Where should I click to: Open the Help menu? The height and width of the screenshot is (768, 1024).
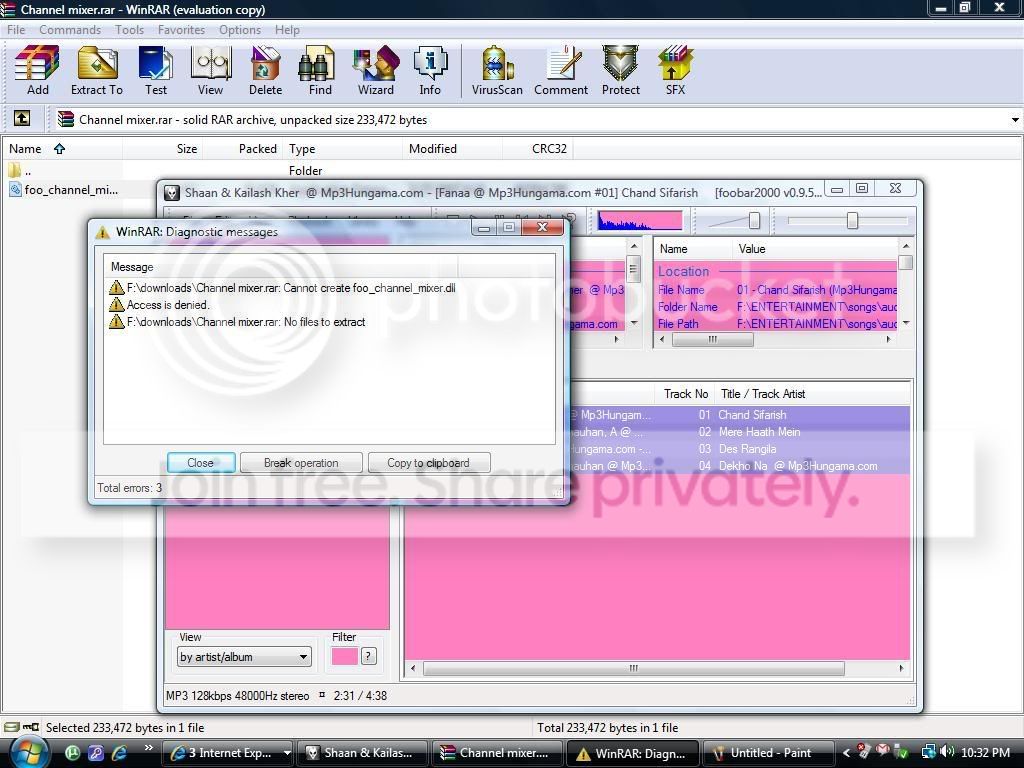click(287, 30)
